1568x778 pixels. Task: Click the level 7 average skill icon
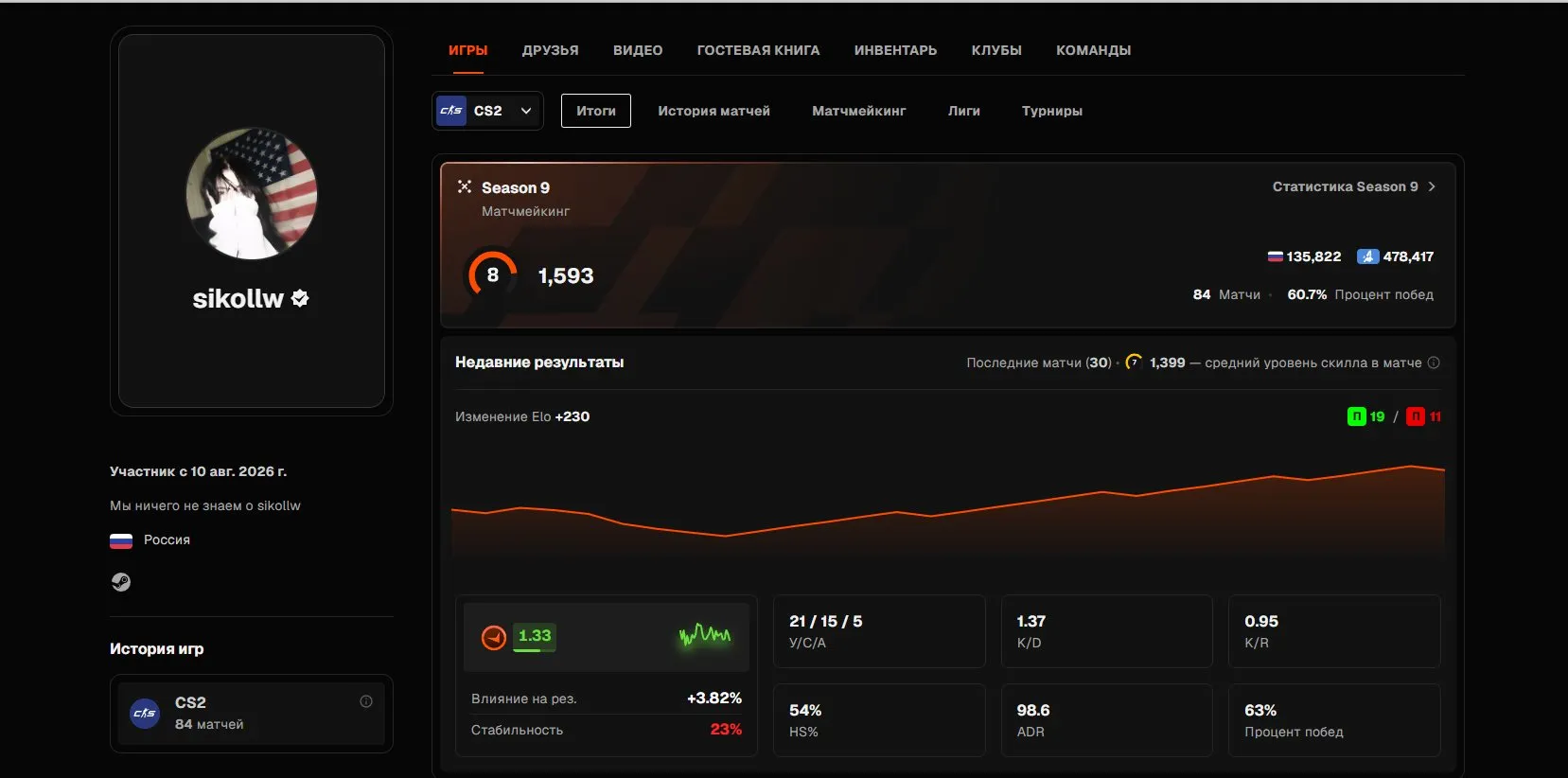(1134, 362)
